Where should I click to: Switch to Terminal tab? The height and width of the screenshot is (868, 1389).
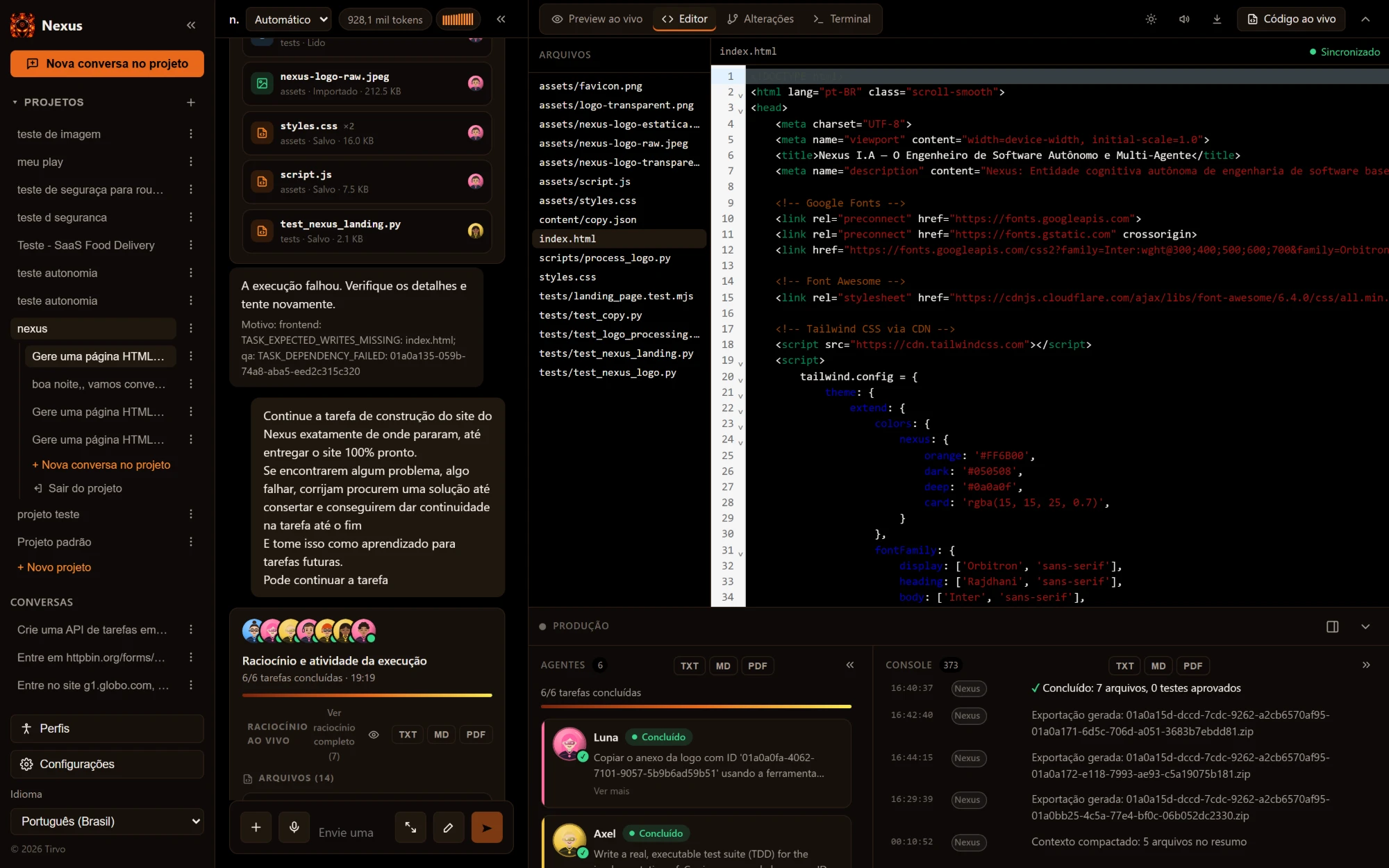click(842, 19)
